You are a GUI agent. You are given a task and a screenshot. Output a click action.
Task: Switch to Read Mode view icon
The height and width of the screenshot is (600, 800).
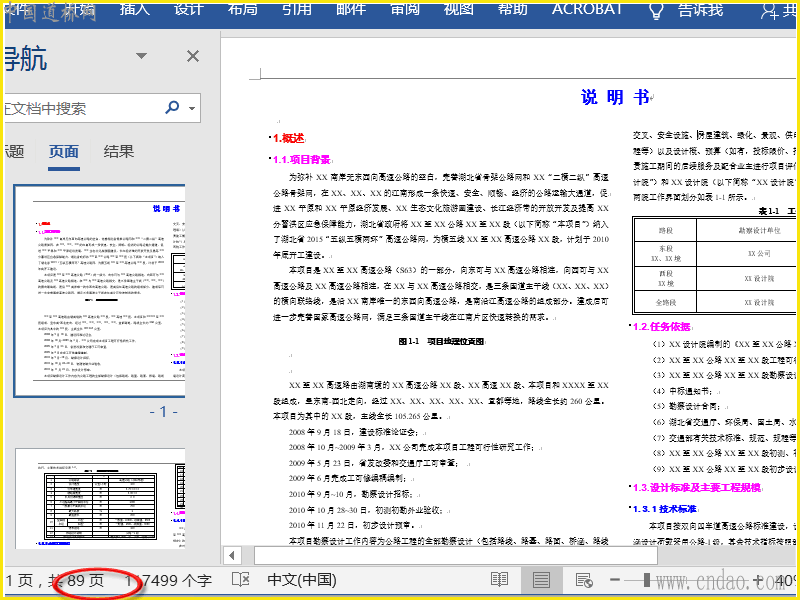tap(499, 580)
